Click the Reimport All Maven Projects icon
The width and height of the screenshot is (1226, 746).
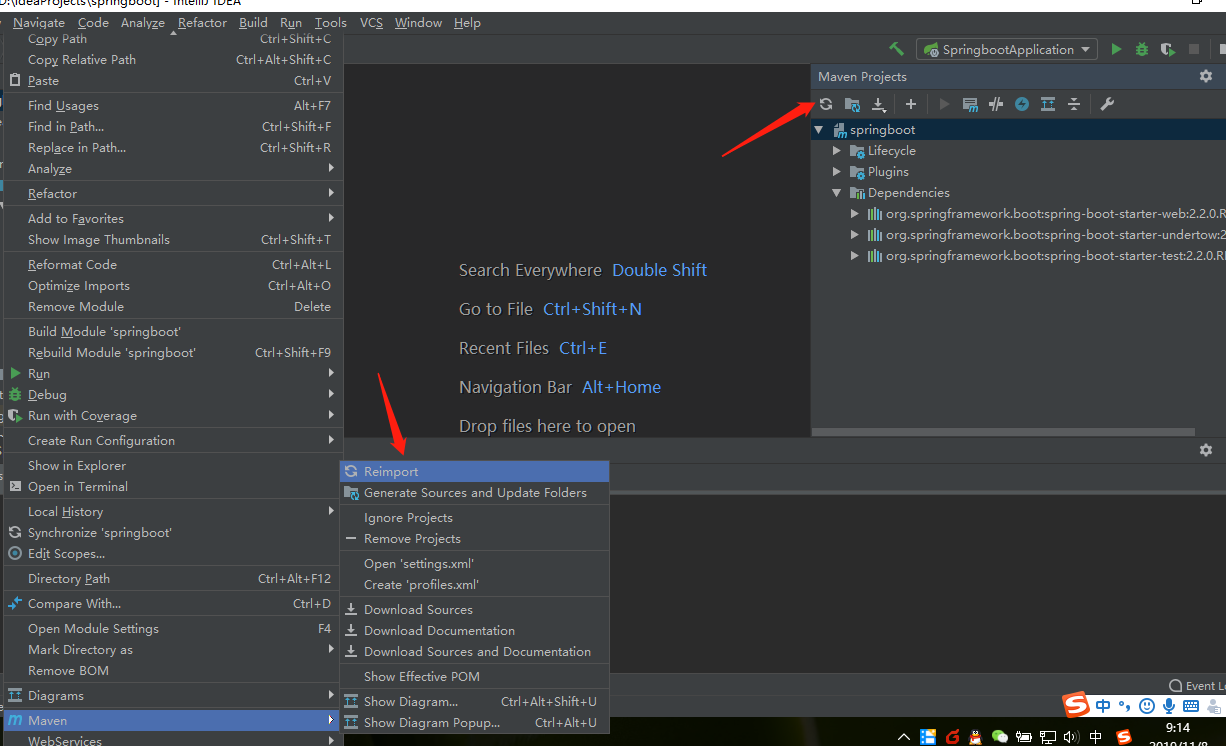click(826, 104)
